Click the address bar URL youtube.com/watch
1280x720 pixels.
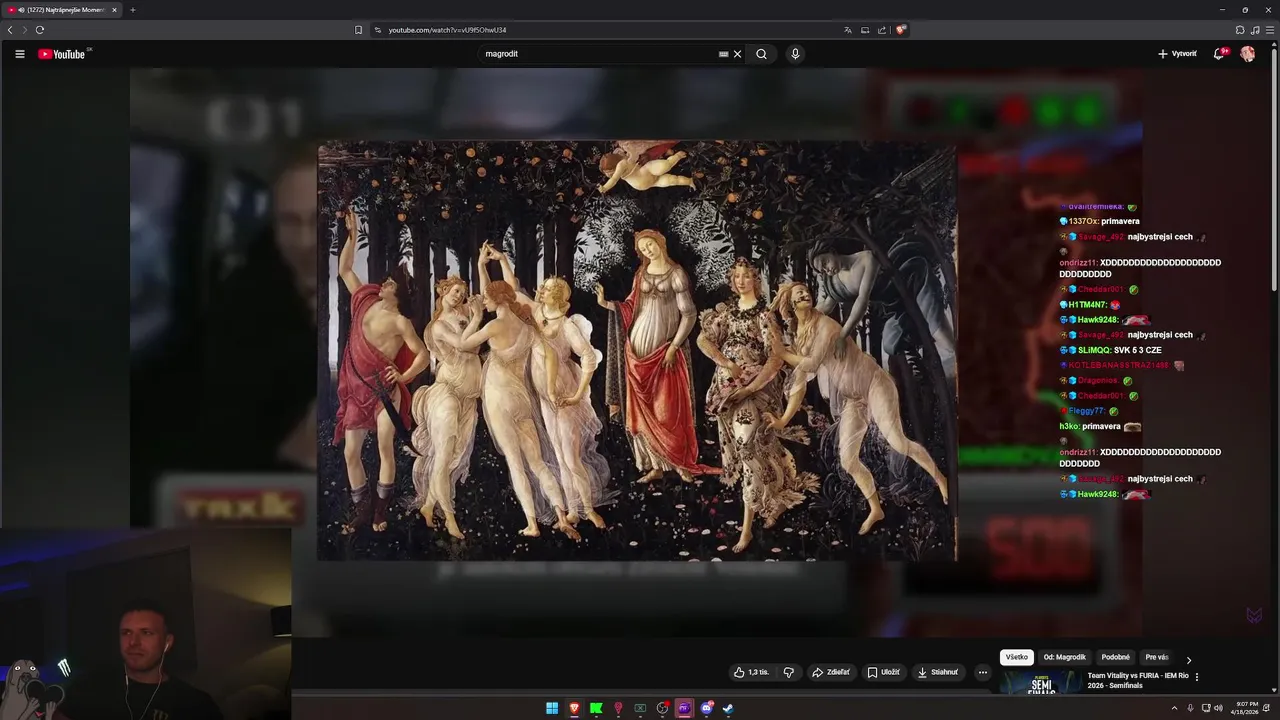(x=447, y=30)
